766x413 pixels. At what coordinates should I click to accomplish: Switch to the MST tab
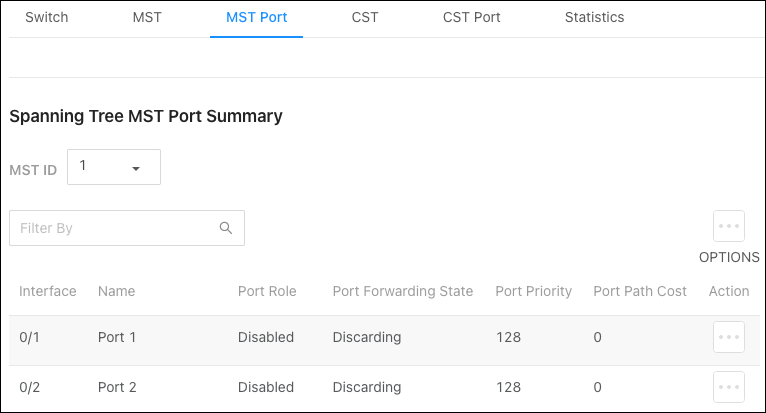pos(147,18)
